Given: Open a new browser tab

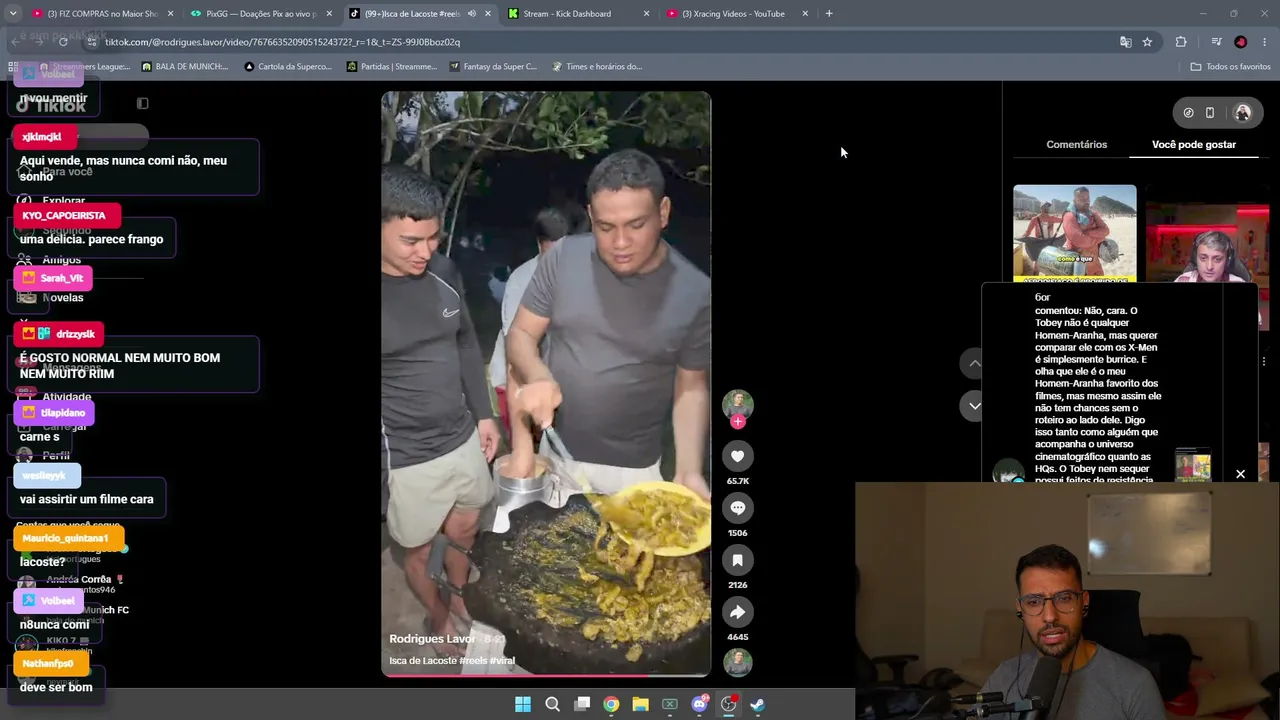Looking at the screenshot, I should coord(829,14).
